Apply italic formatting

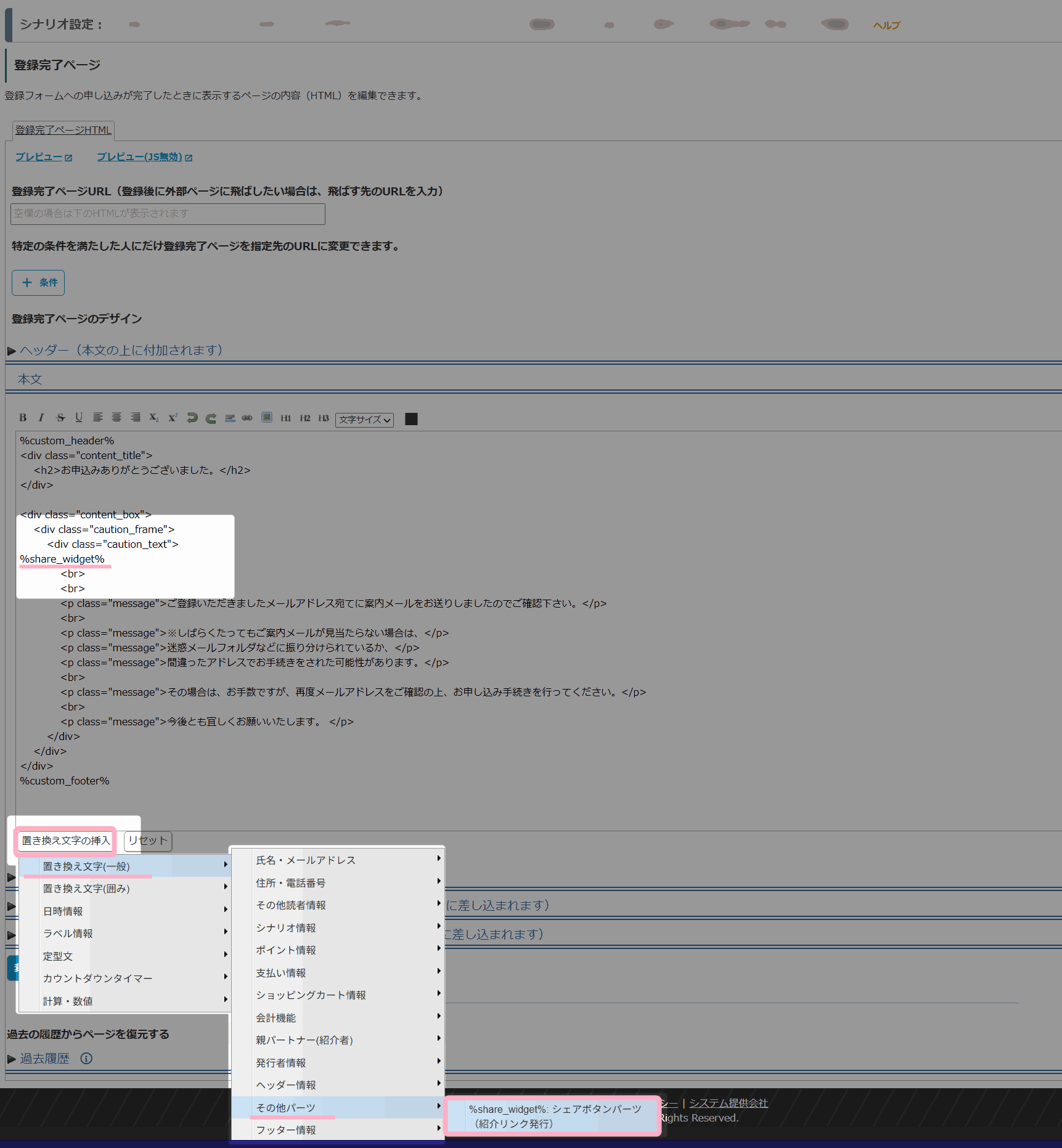pyautogui.click(x=41, y=418)
